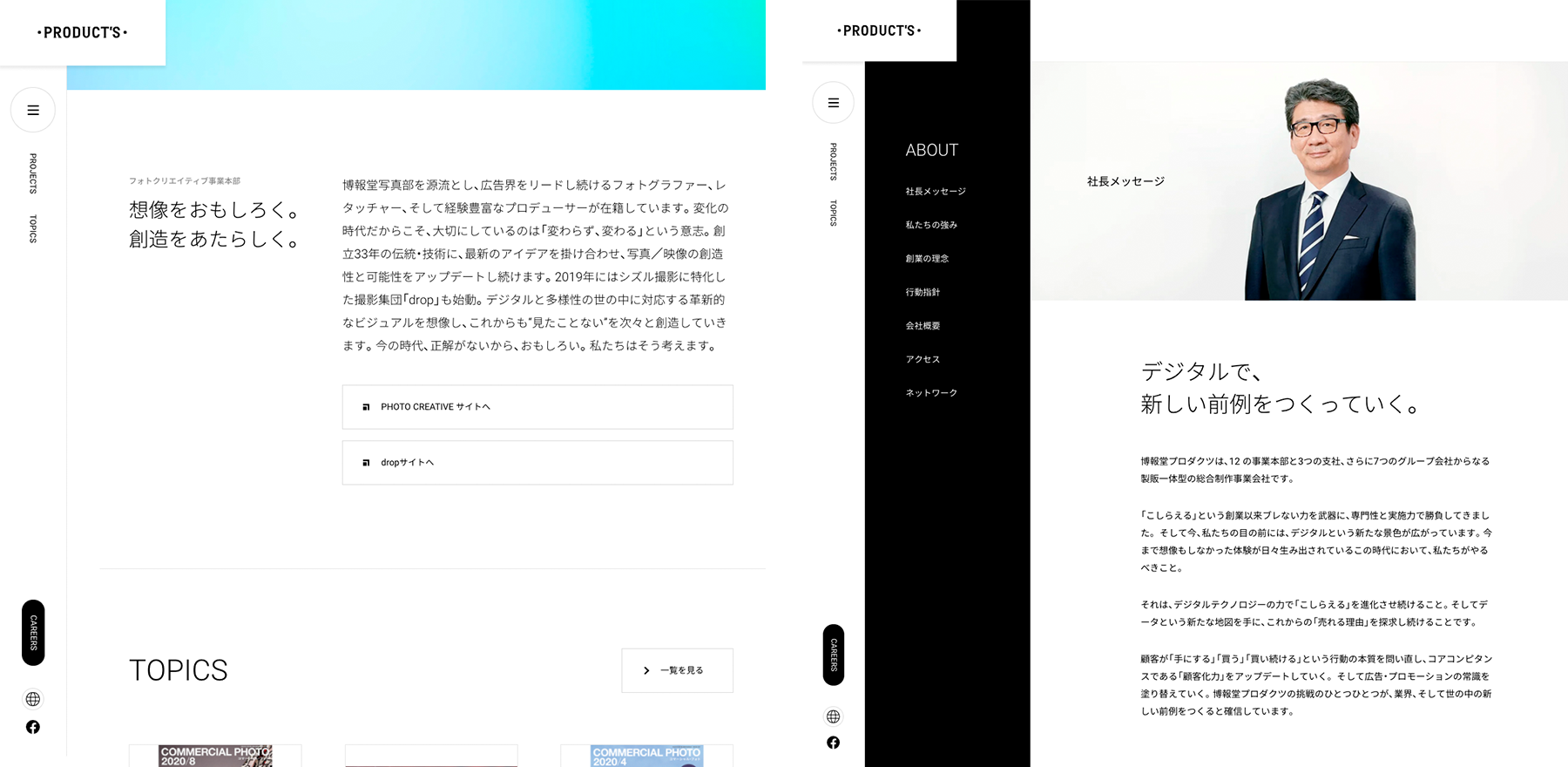Open COMMERCIAL PHOTO 2020/4 thumbnail
This screenshot has width=1568, height=767.
646,756
